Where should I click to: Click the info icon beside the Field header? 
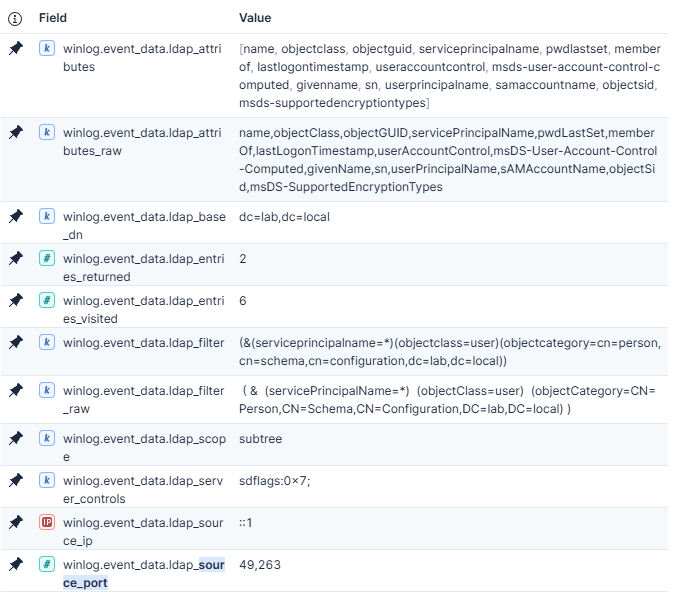(x=15, y=19)
